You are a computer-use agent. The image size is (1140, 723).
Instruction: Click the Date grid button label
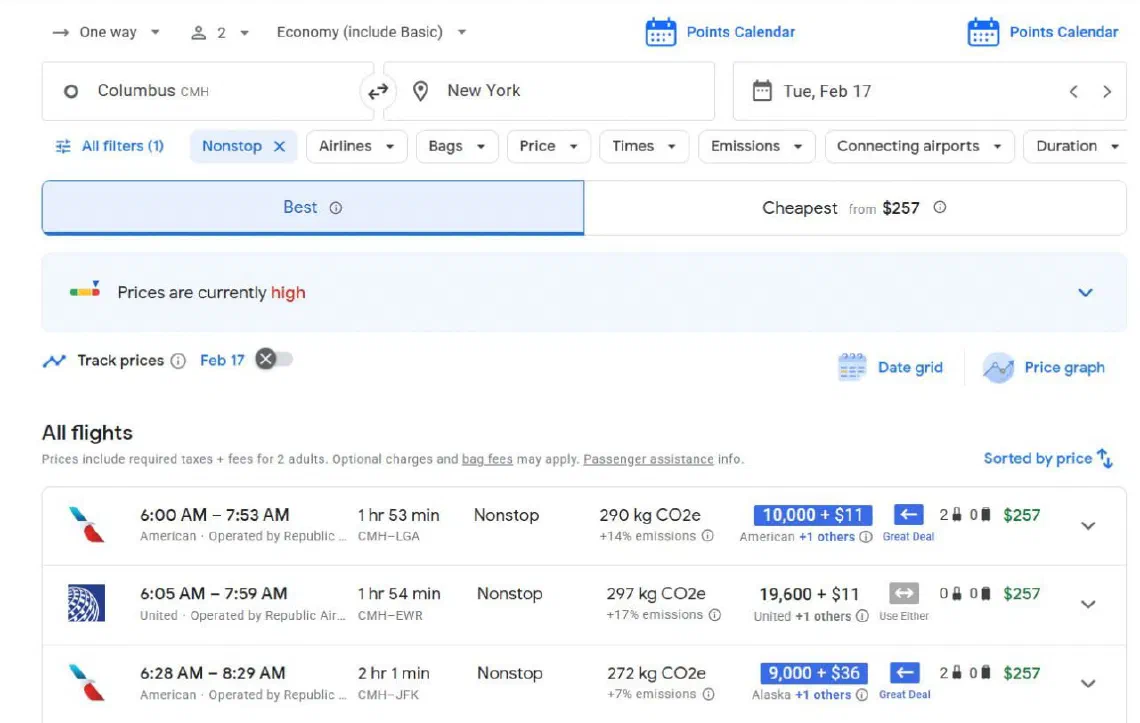pyautogui.click(x=910, y=367)
